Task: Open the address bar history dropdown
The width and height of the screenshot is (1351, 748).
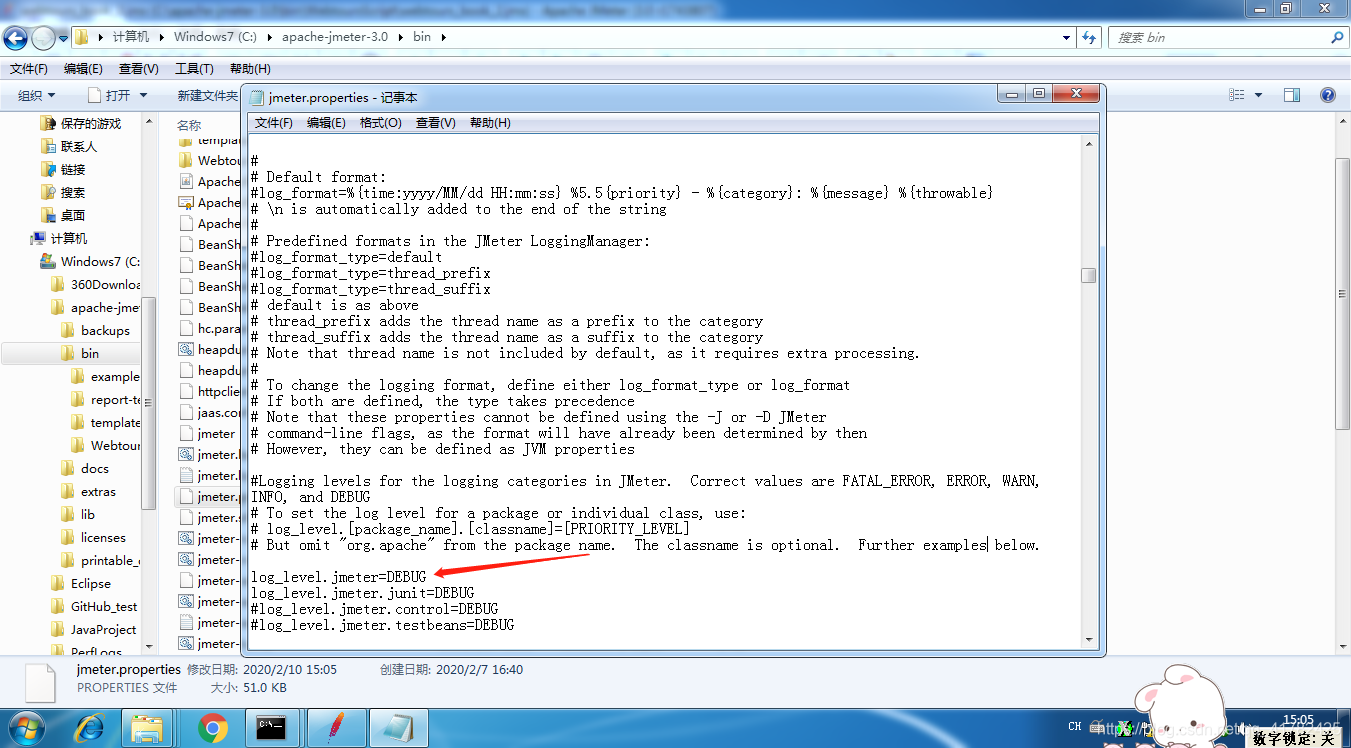Action: tap(1066, 38)
